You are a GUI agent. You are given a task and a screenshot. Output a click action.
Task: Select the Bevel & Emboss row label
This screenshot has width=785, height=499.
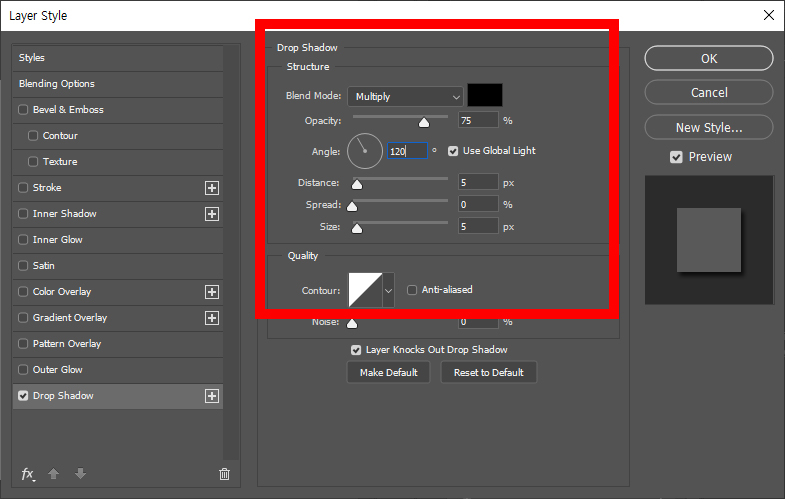coord(68,110)
